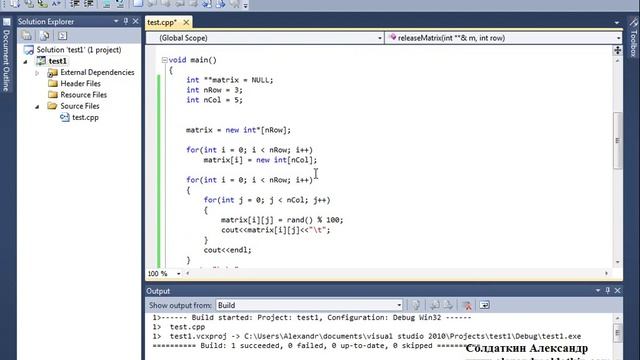Click Find Message in Code icon in Output
640x360 pixels.
[416, 305]
